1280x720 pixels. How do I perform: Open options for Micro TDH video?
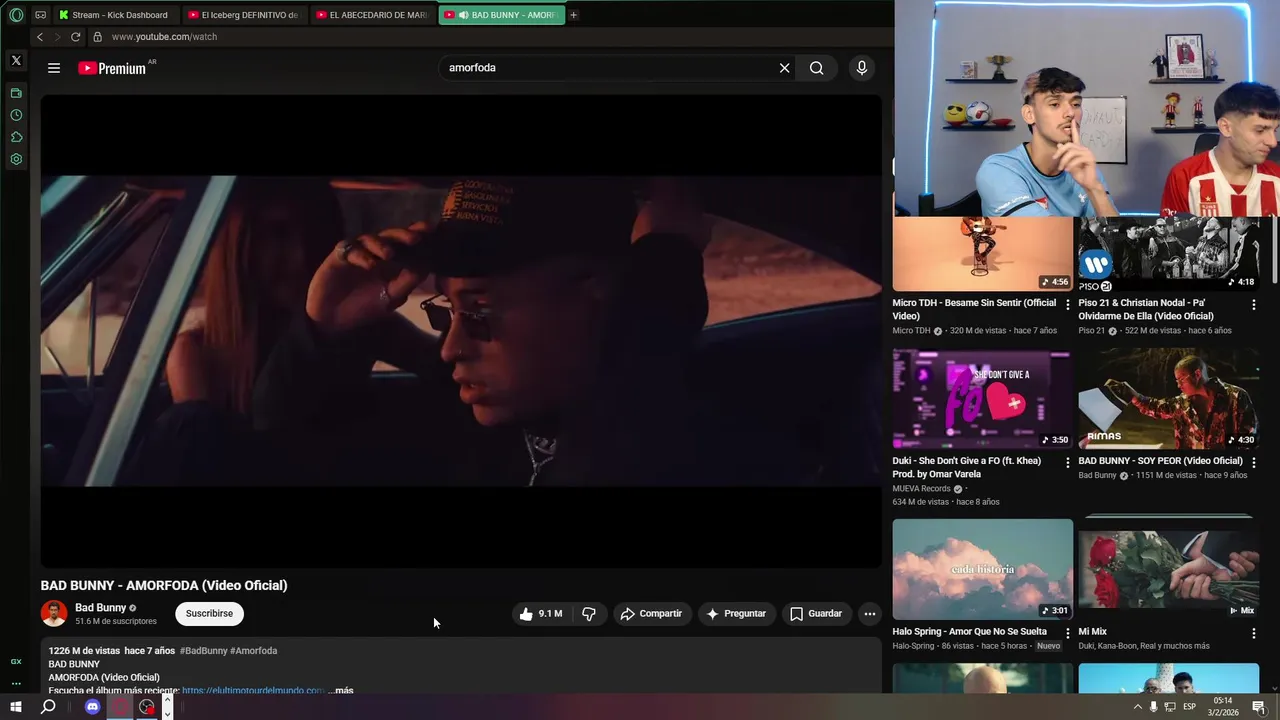(x=1067, y=304)
